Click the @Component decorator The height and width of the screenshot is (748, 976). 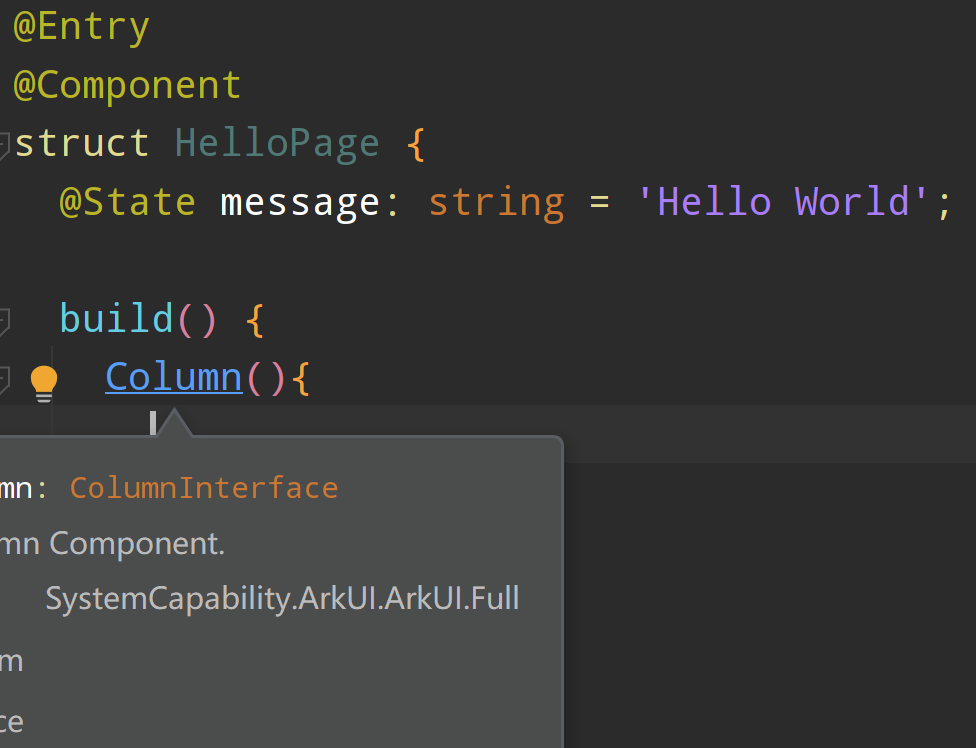coord(127,85)
